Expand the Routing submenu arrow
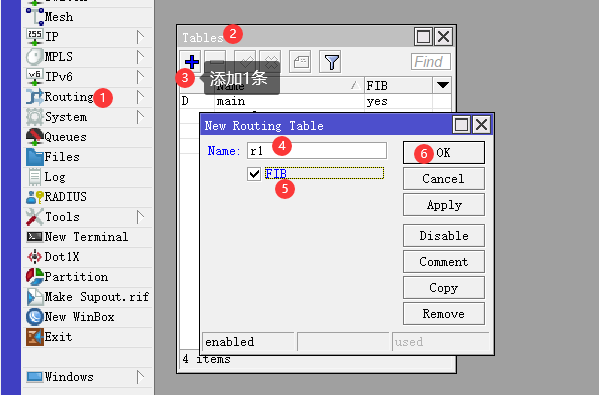Screen dimensions: 599x395 point(141,97)
